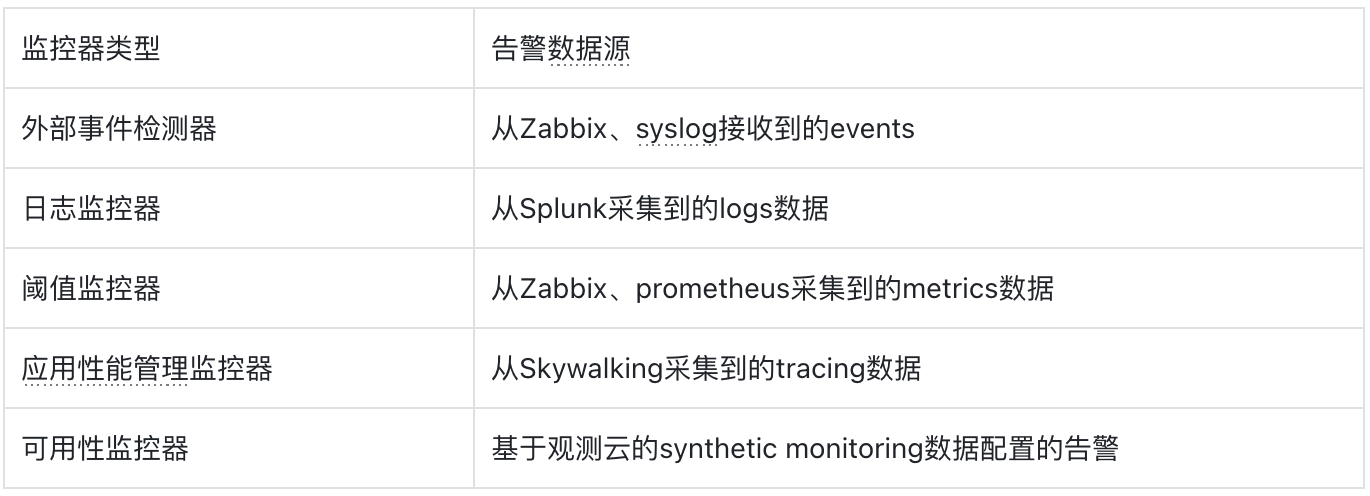Select the 外部事件检测器 cell
1370x496 pixels.
pyautogui.click(x=239, y=129)
